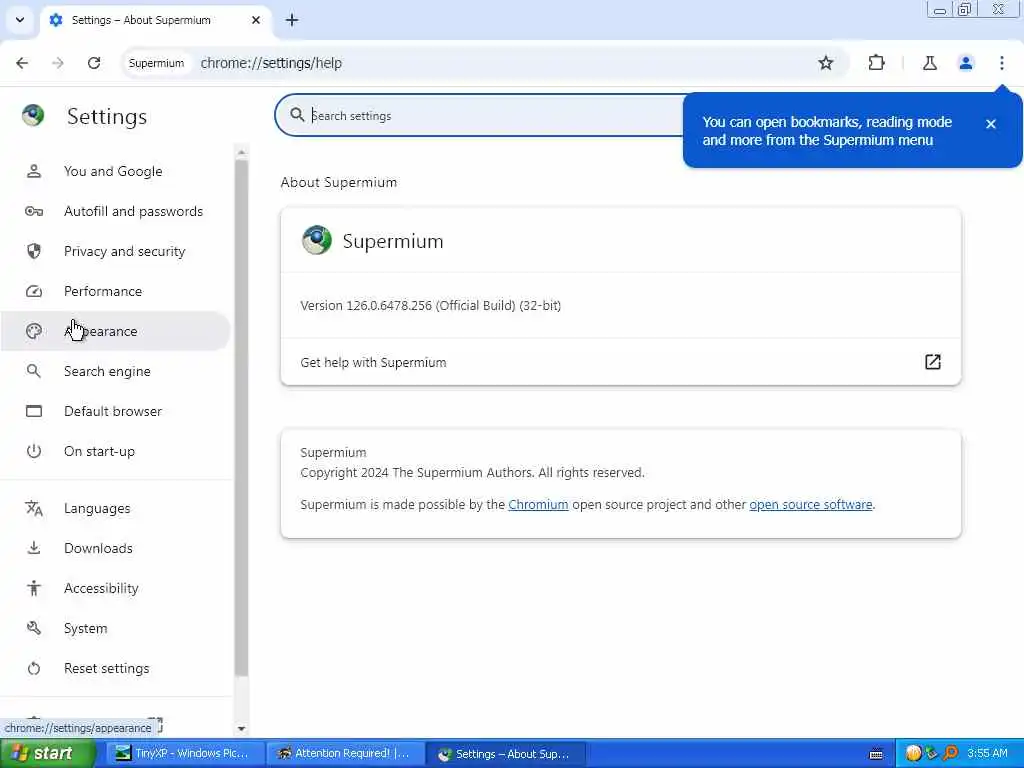This screenshot has width=1024, height=768.
Task: Open the three-dot Supermium menu
Action: (1002, 63)
